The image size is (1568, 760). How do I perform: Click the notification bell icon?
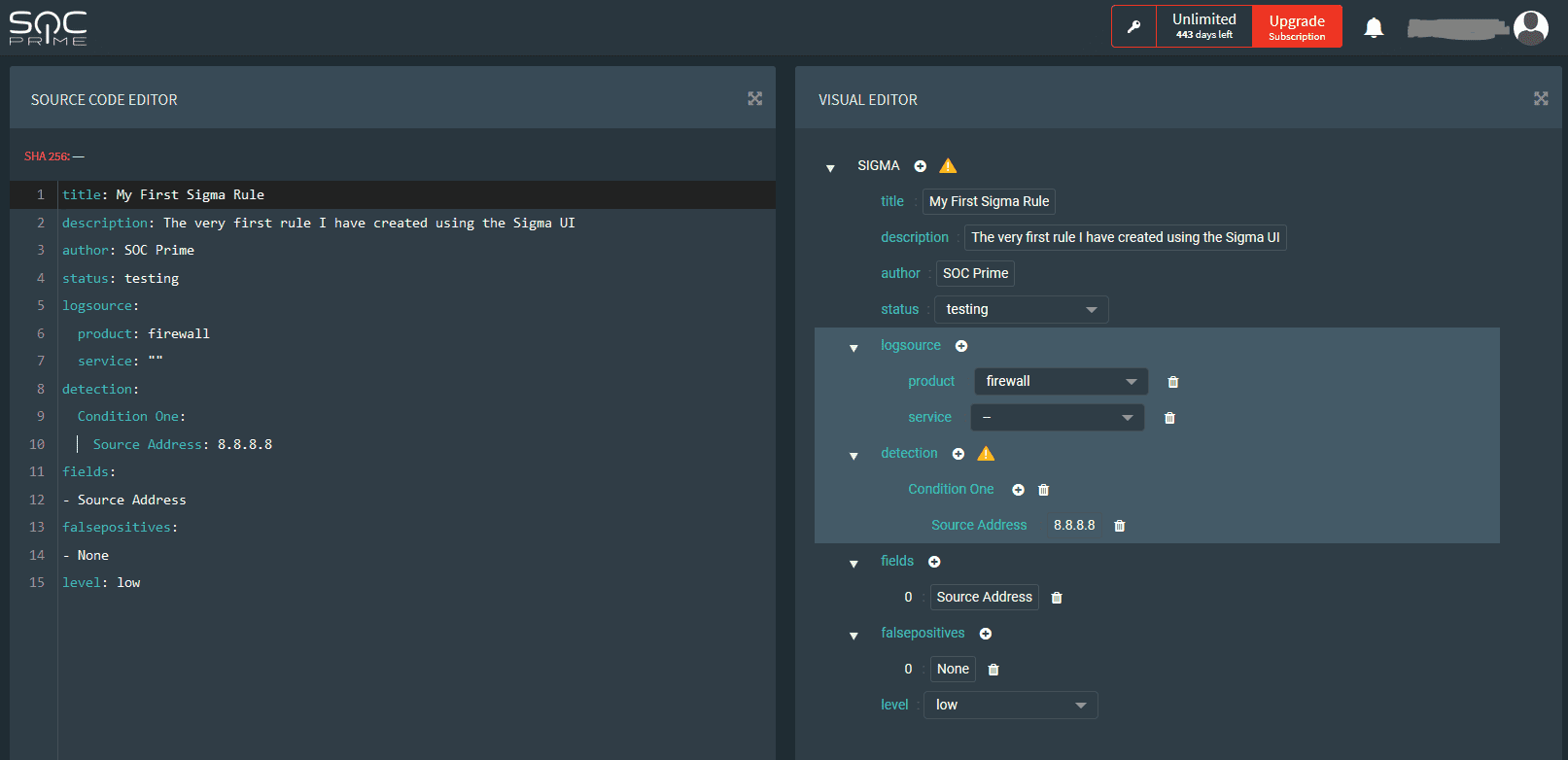(1373, 27)
